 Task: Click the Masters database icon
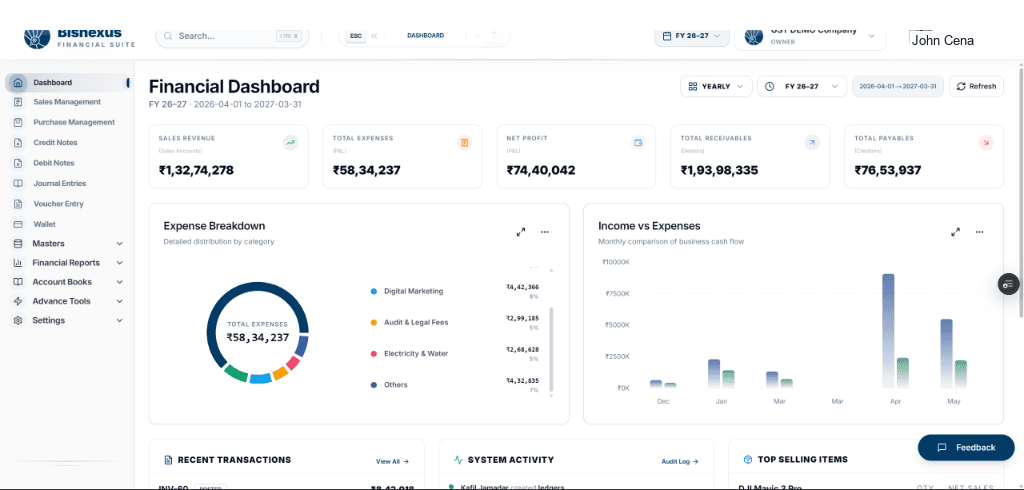point(18,244)
